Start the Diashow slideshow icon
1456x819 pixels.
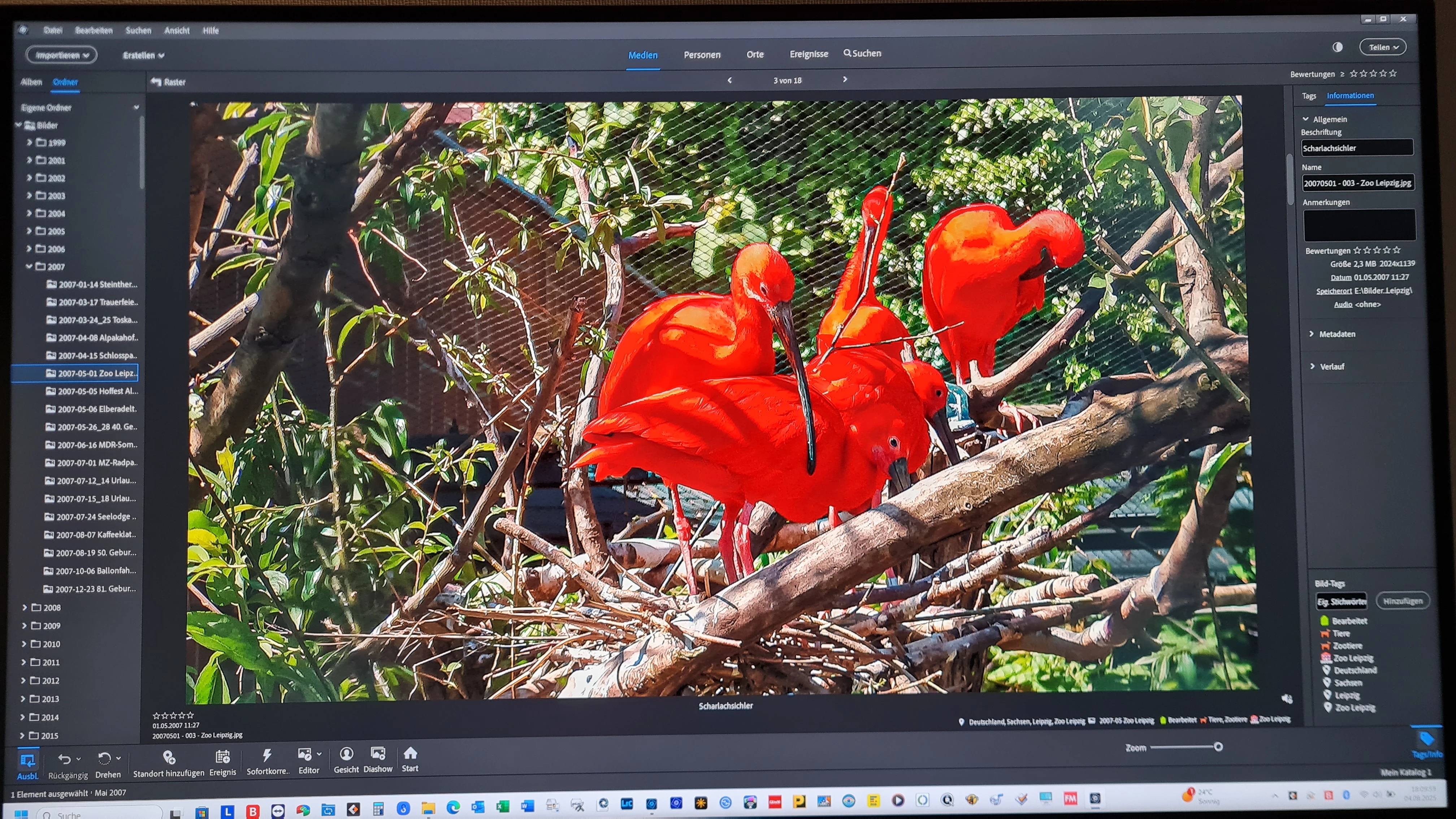tap(378, 753)
